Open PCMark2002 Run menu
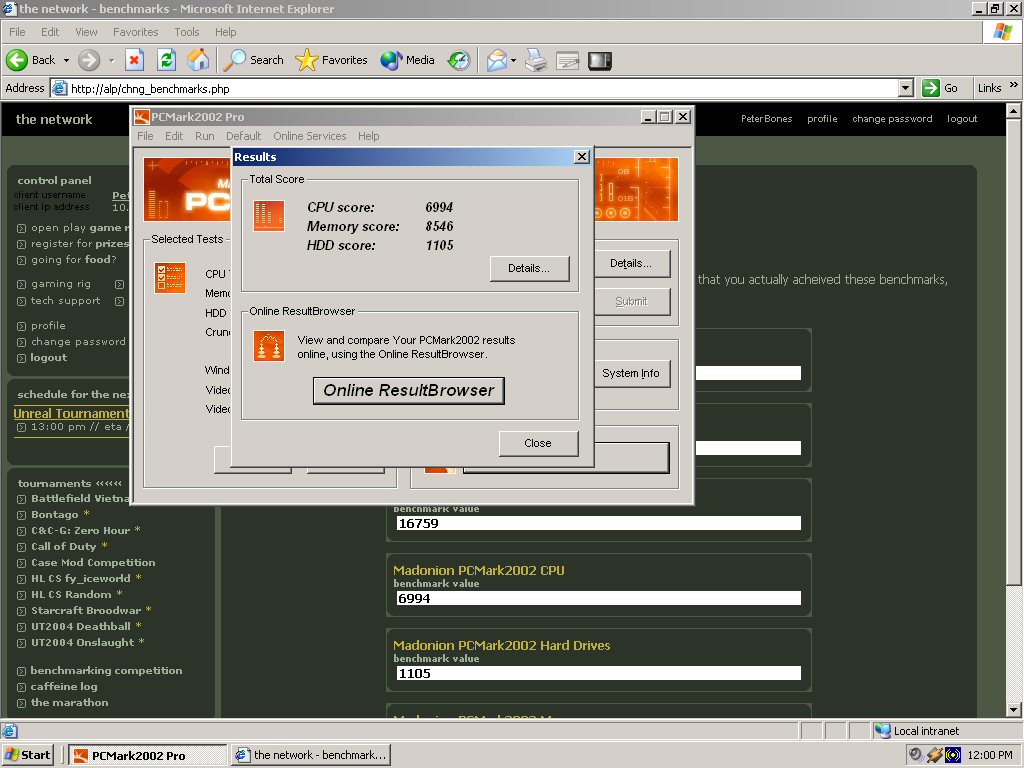 pos(204,136)
